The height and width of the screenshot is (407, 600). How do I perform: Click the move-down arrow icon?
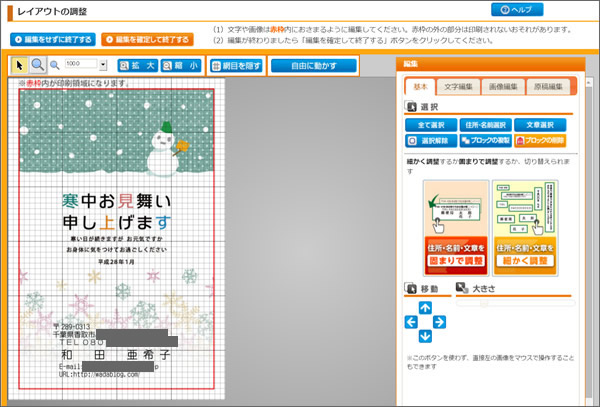pyautogui.click(x=425, y=336)
